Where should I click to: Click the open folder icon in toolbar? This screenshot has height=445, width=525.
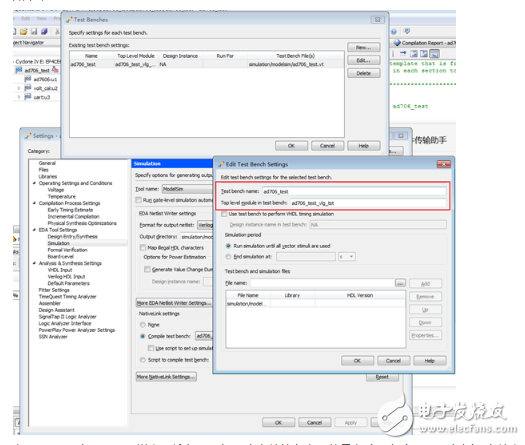(23, 31)
